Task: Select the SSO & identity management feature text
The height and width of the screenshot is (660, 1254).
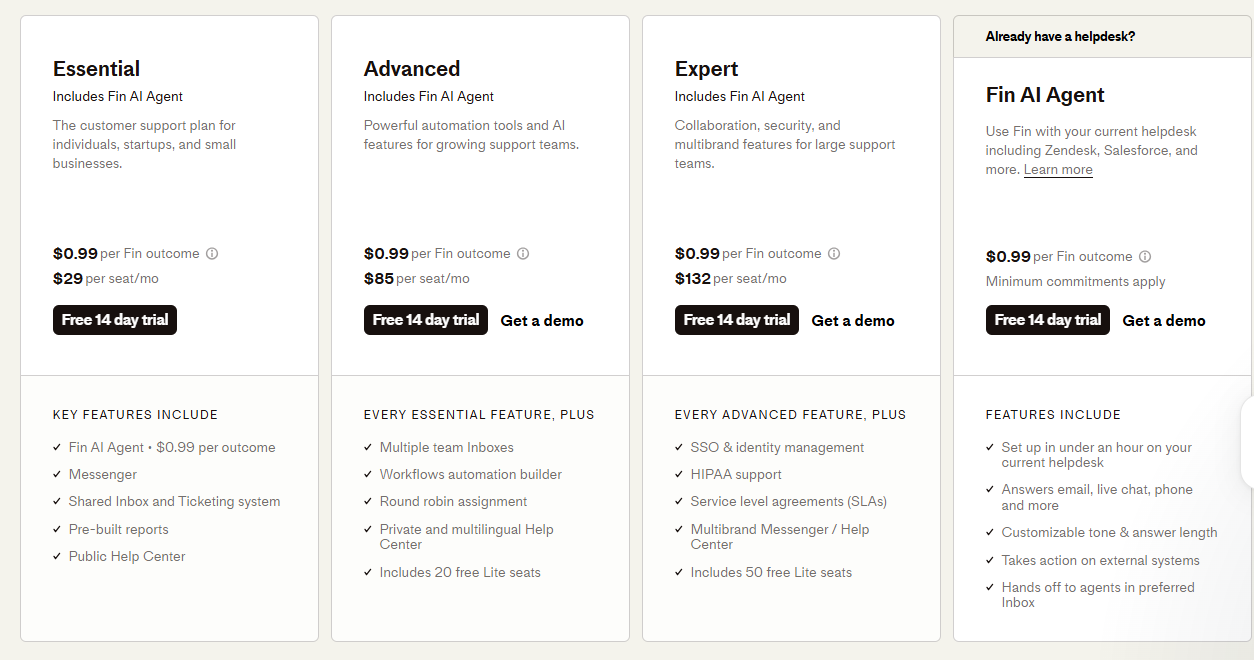Action: (777, 448)
